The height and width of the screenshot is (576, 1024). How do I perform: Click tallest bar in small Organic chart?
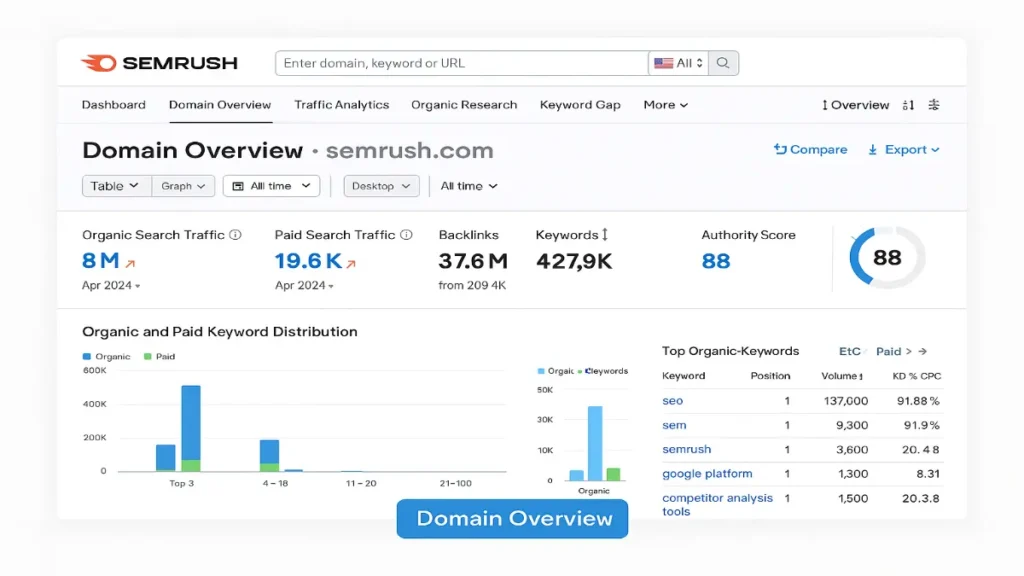595,443
